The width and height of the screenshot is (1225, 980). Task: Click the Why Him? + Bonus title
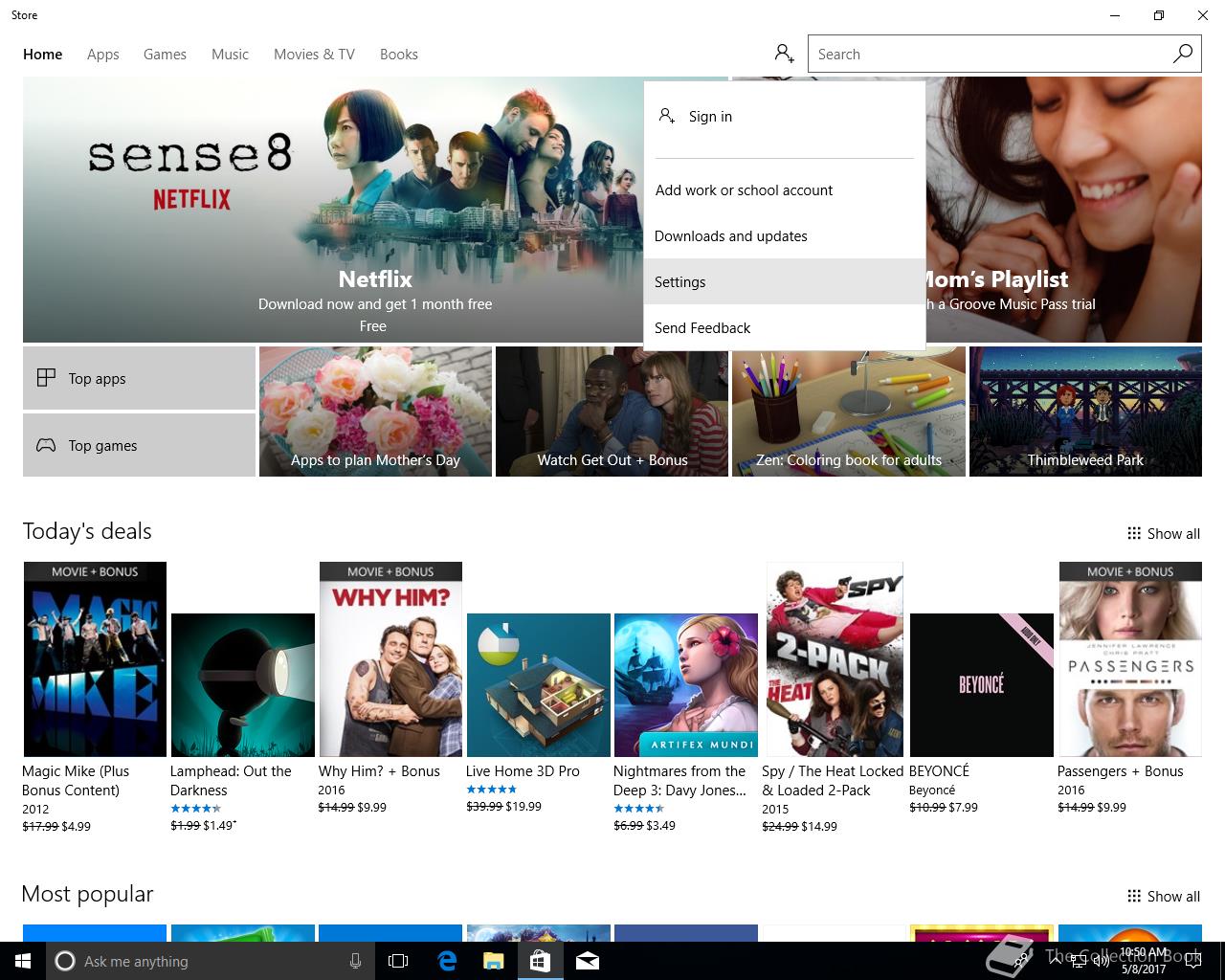[379, 771]
